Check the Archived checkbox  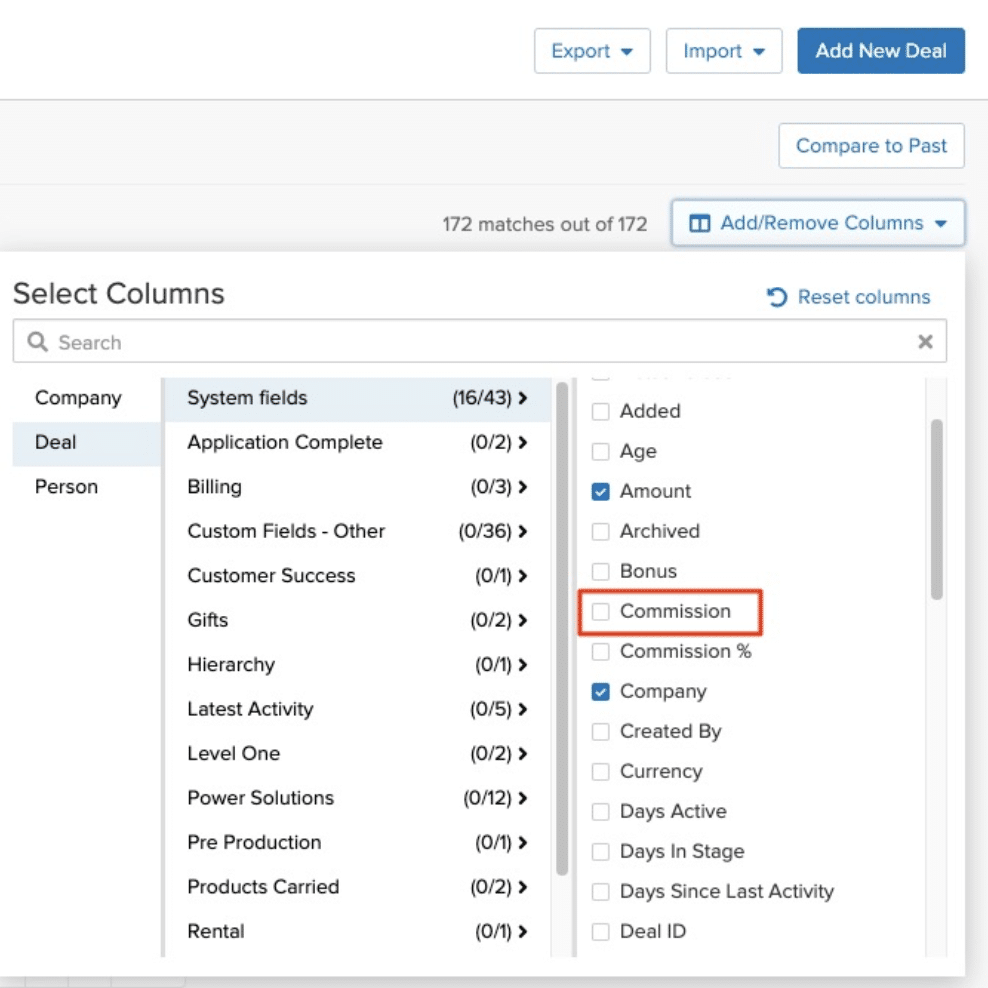(600, 531)
